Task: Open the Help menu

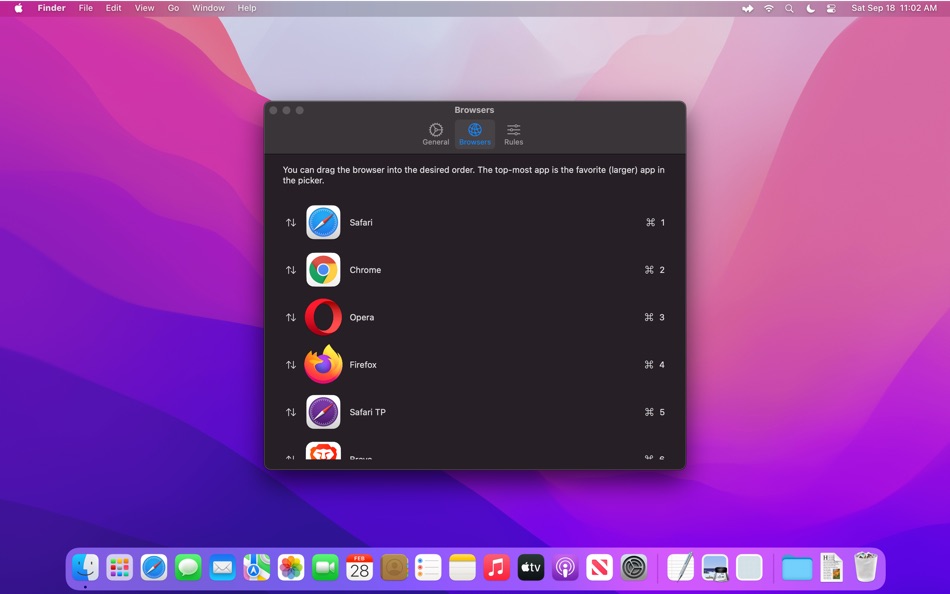Action: [x=247, y=8]
